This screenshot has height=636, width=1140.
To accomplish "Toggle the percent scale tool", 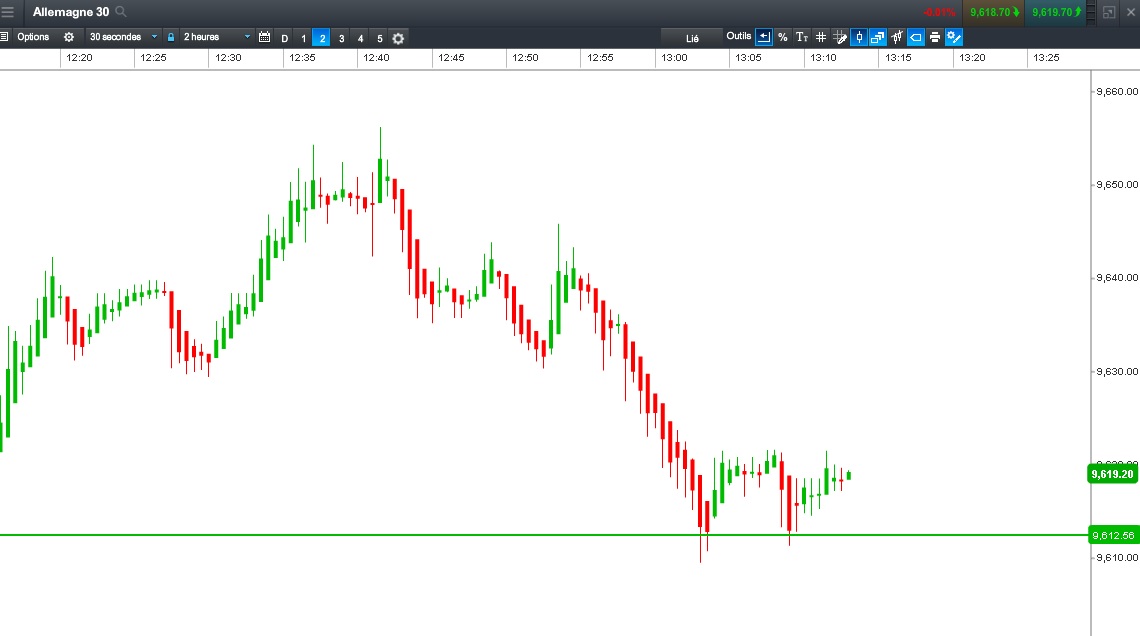I will point(782,37).
